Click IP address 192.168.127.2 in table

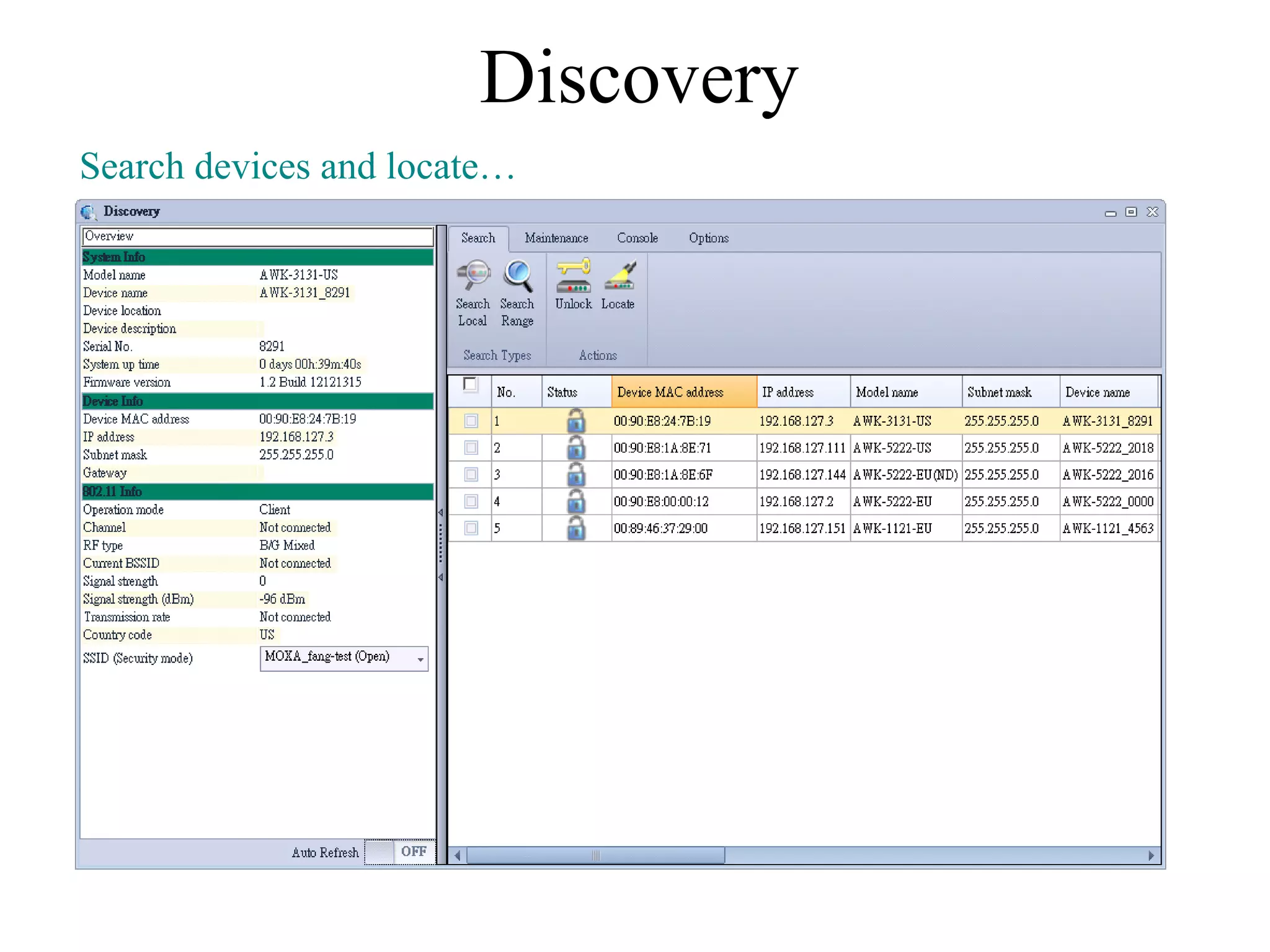(x=796, y=501)
